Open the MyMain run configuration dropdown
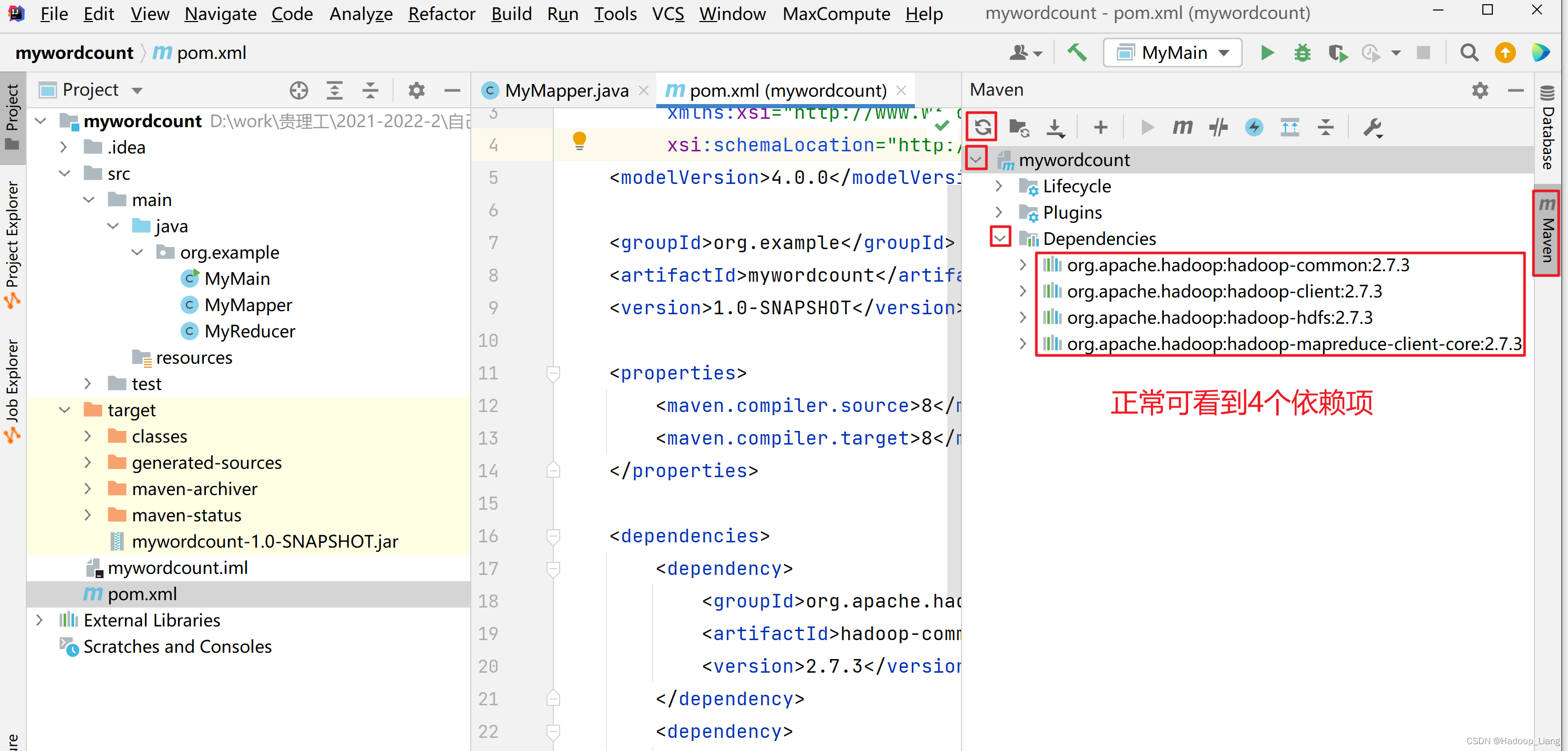 pos(1172,53)
